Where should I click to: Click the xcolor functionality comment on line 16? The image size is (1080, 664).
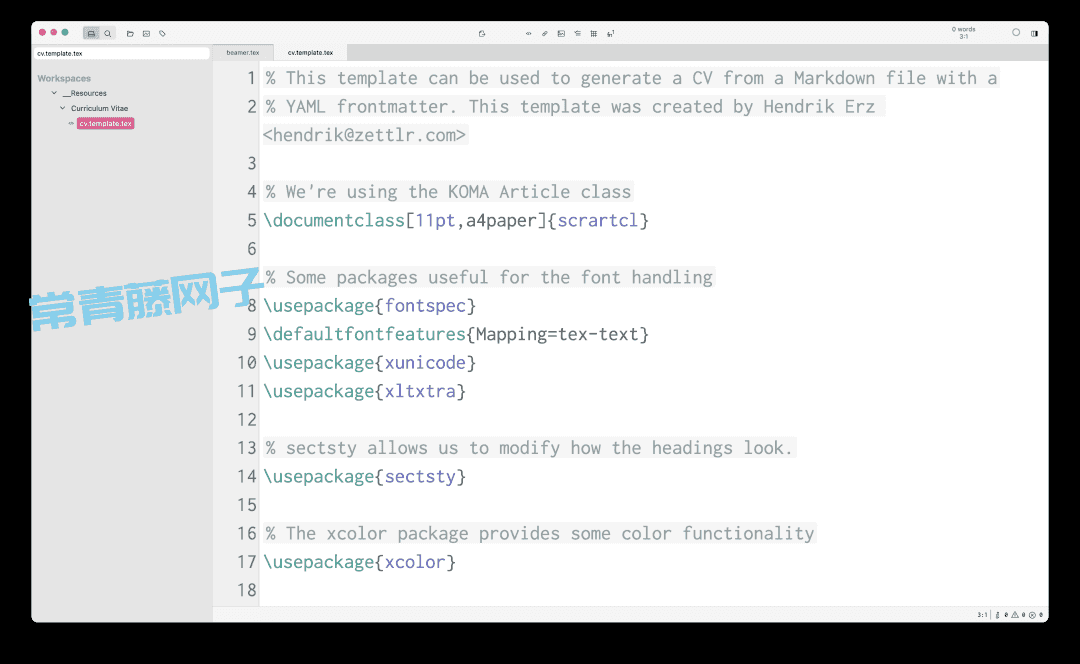[x=540, y=534]
